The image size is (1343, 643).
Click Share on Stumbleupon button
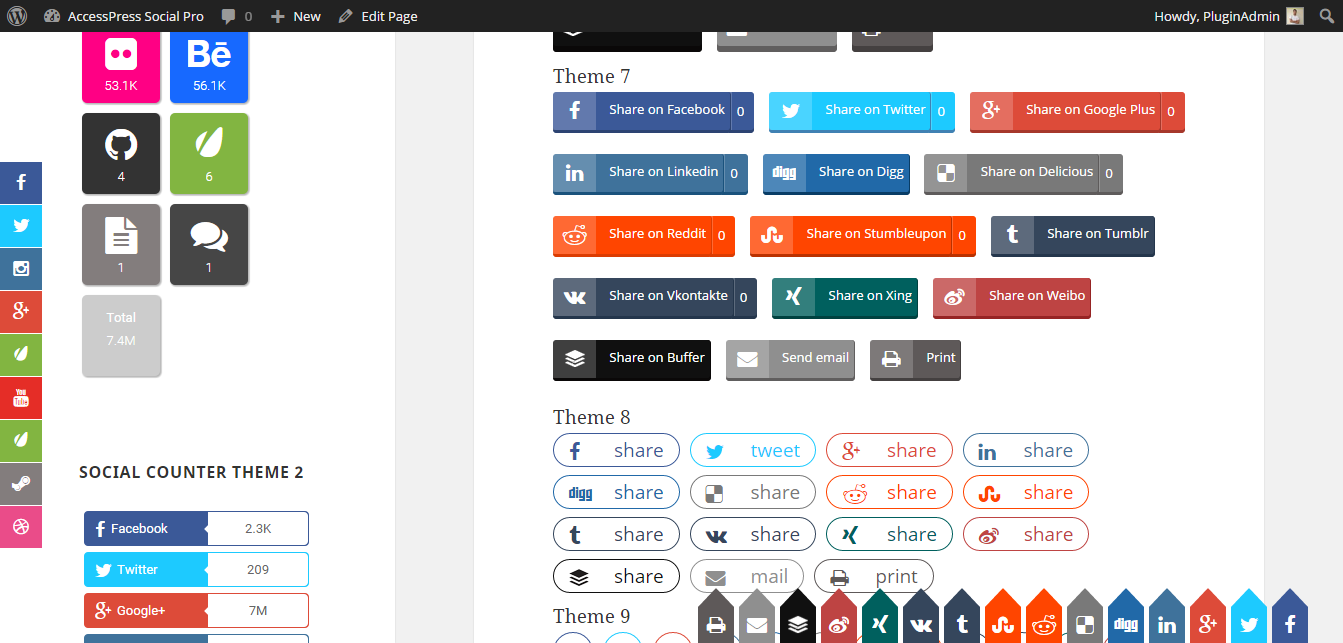point(863,235)
